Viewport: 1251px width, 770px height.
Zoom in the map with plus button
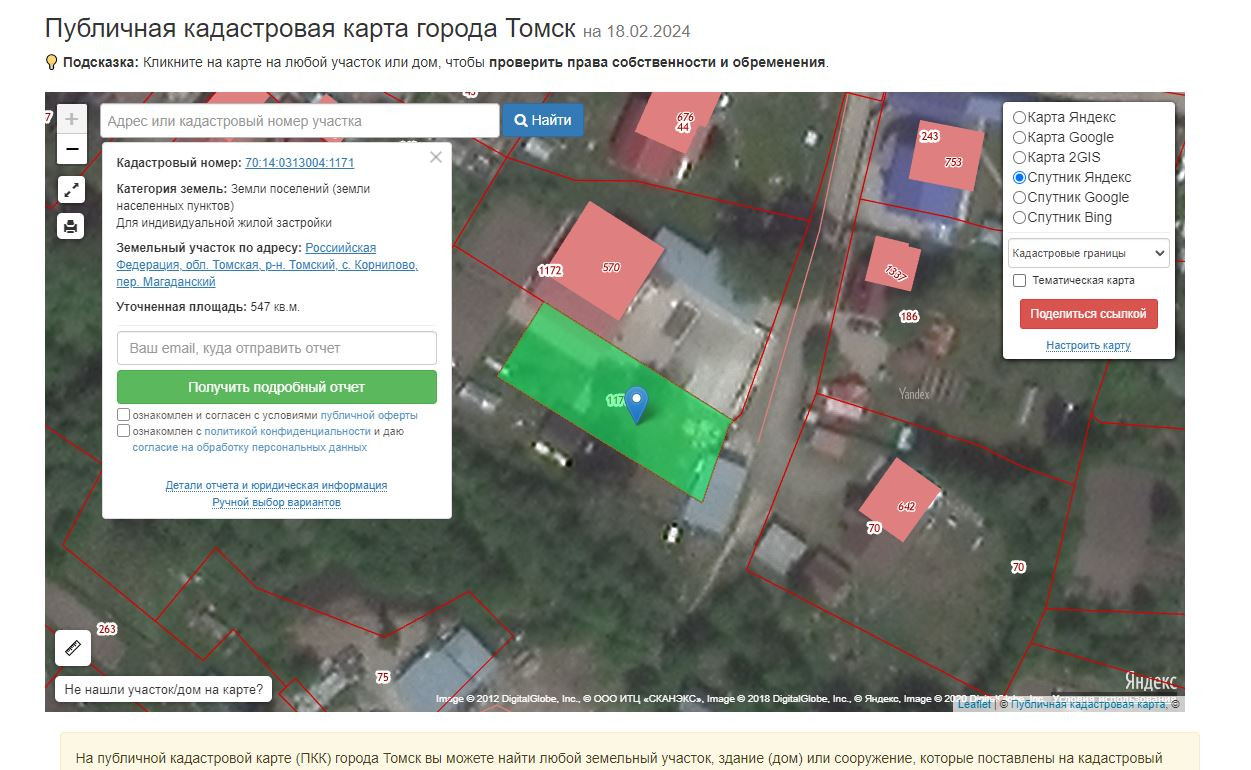(x=71, y=120)
